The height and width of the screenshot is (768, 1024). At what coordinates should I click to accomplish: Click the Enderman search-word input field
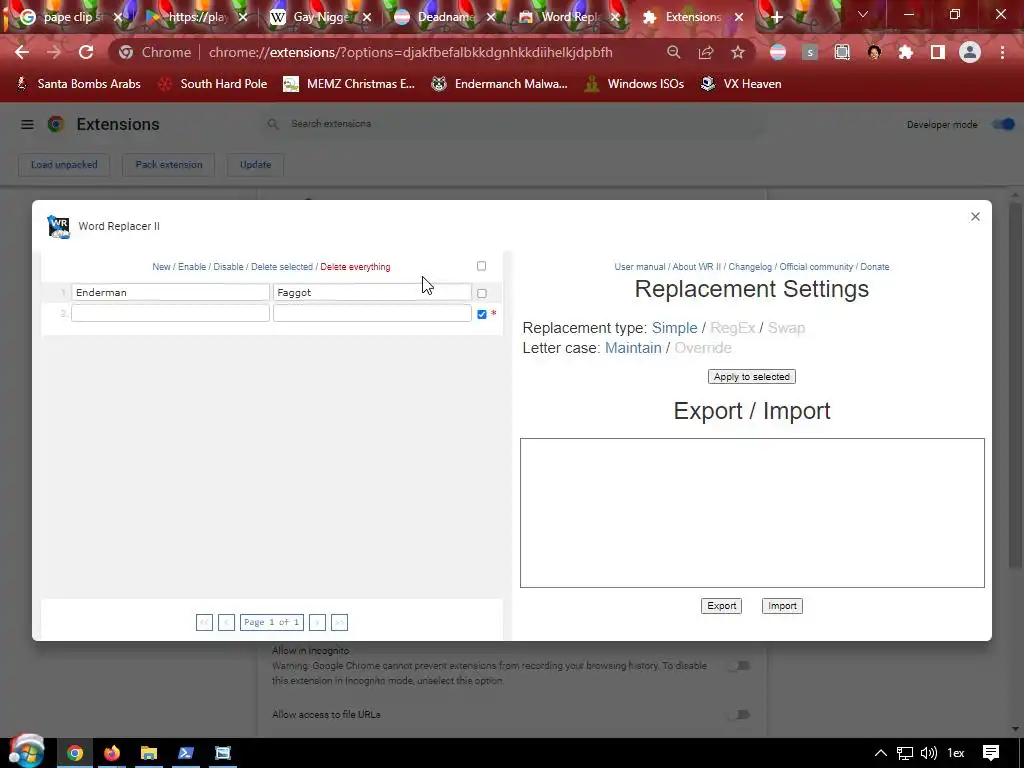coord(170,293)
